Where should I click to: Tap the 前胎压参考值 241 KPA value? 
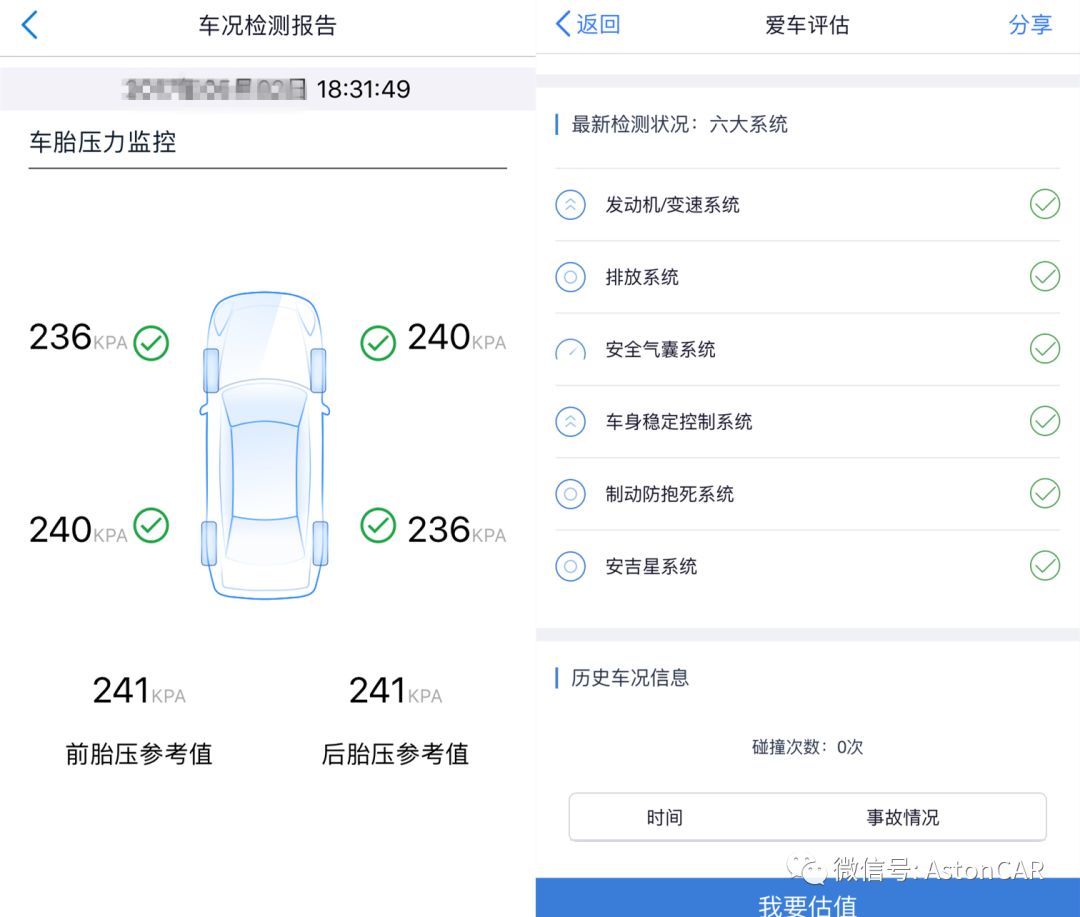click(138, 690)
